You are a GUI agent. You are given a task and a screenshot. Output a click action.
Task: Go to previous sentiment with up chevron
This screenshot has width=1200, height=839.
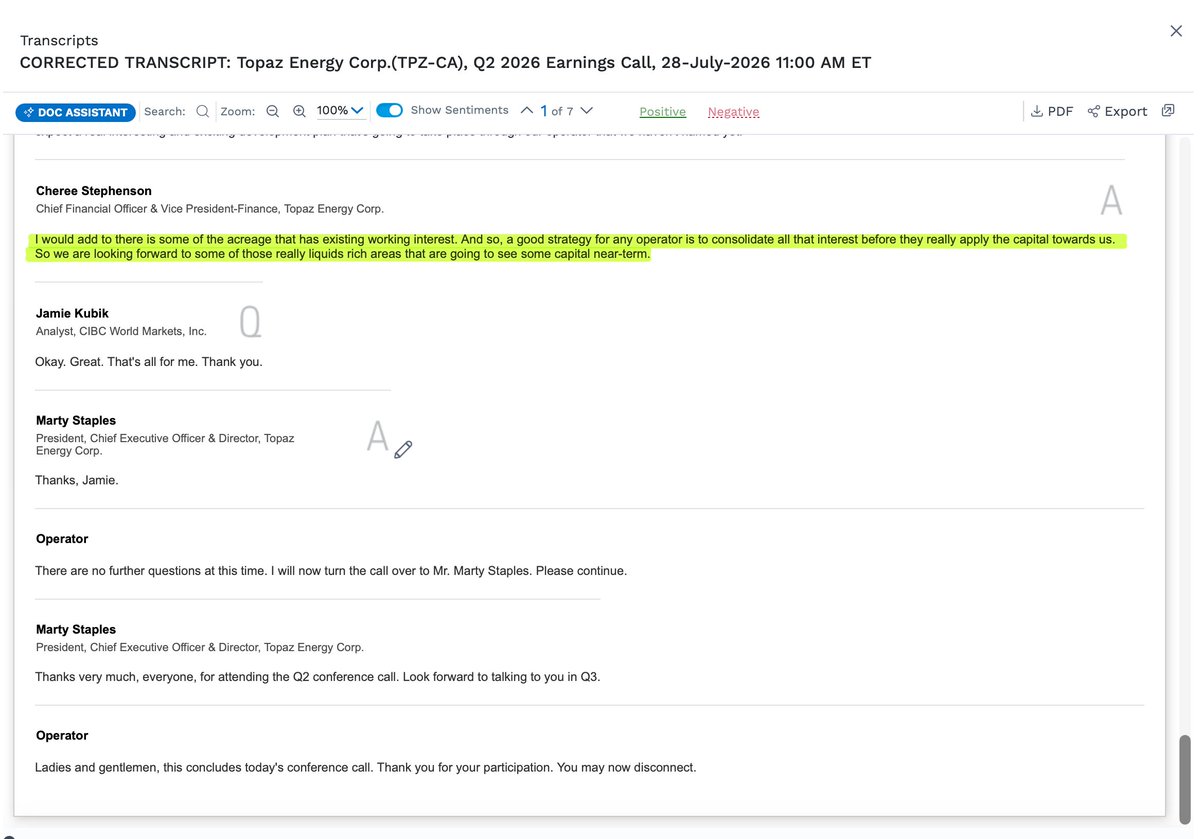527,110
